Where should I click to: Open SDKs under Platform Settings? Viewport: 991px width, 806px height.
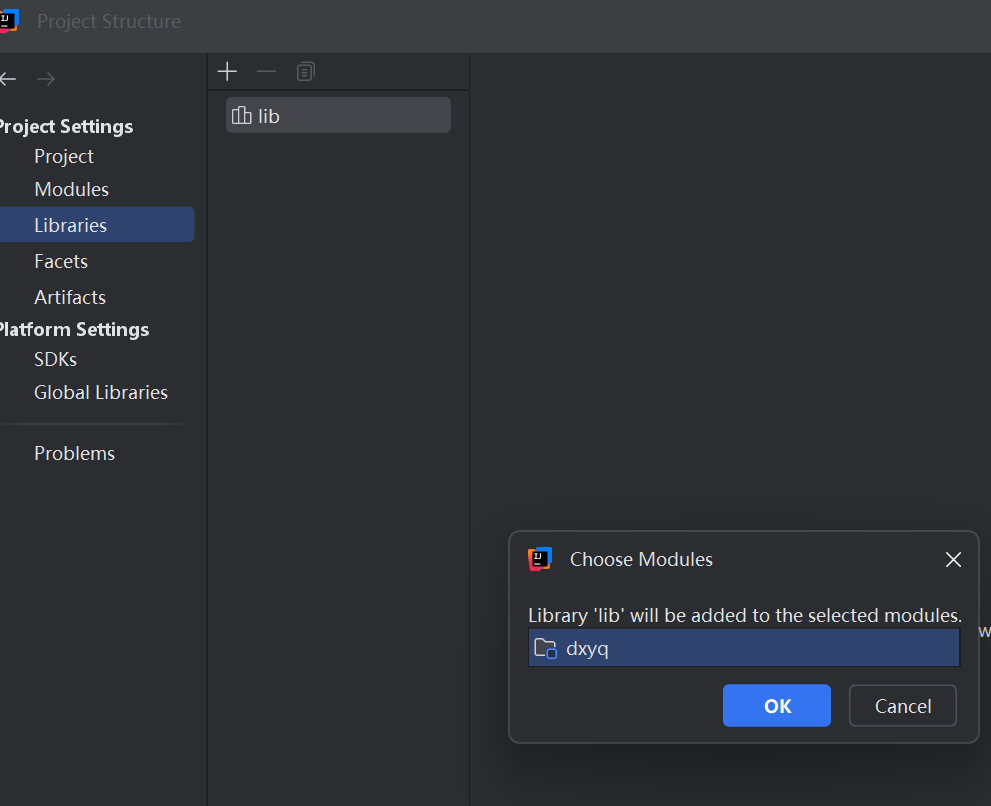[55, 359]
